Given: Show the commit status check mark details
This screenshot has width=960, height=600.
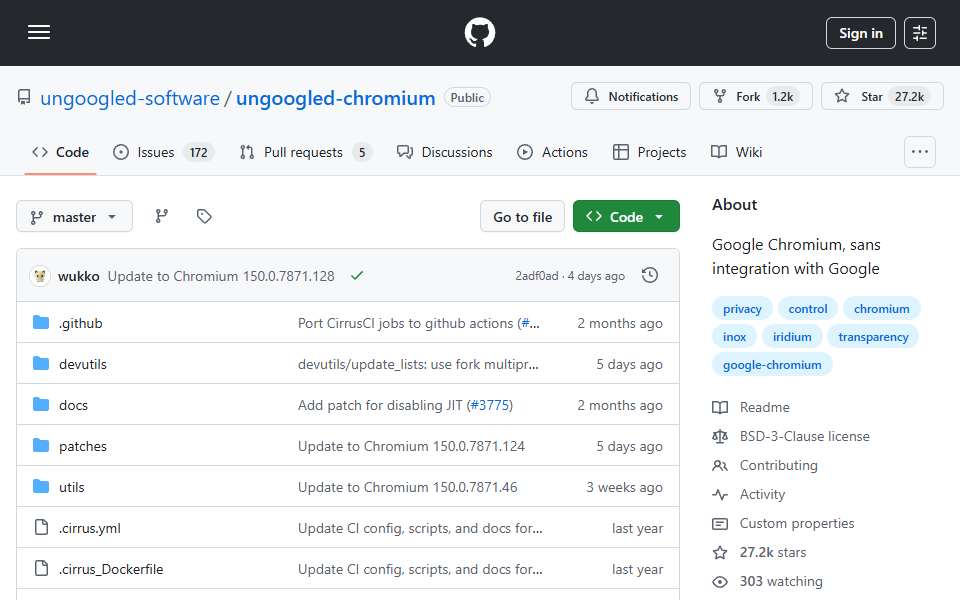Looking at the screenshot, I should [357, 276].
